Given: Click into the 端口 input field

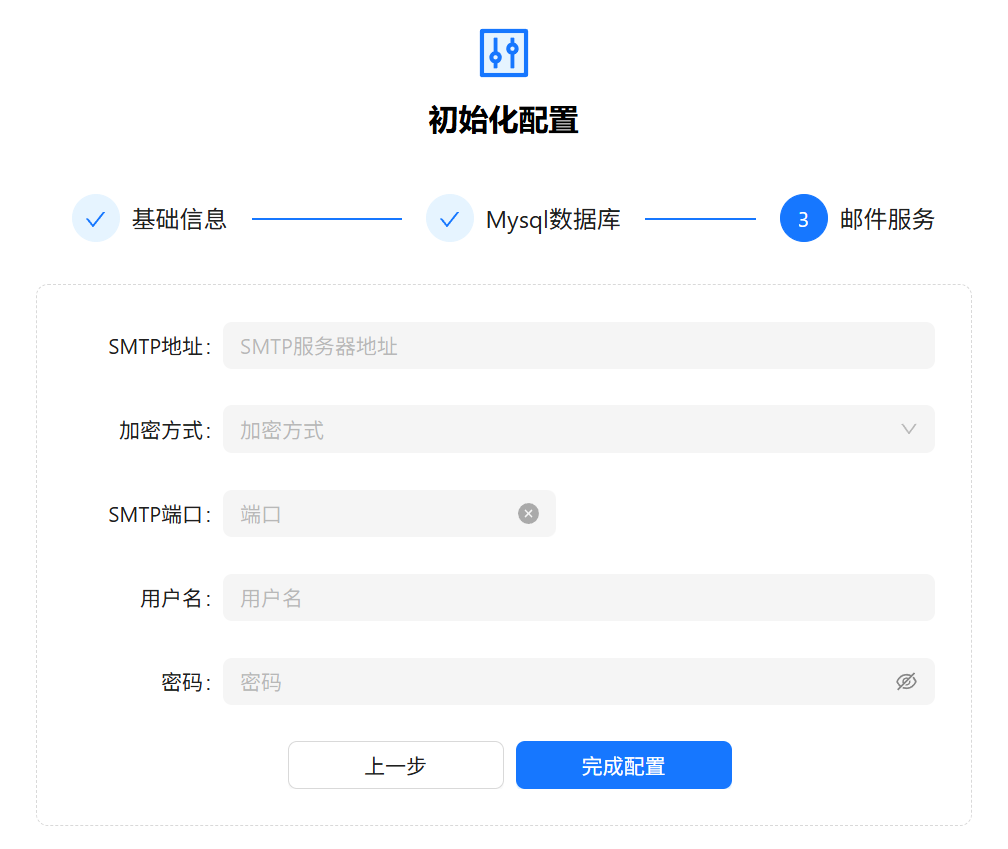Looking at the screenshot, I should coord(375,514).
